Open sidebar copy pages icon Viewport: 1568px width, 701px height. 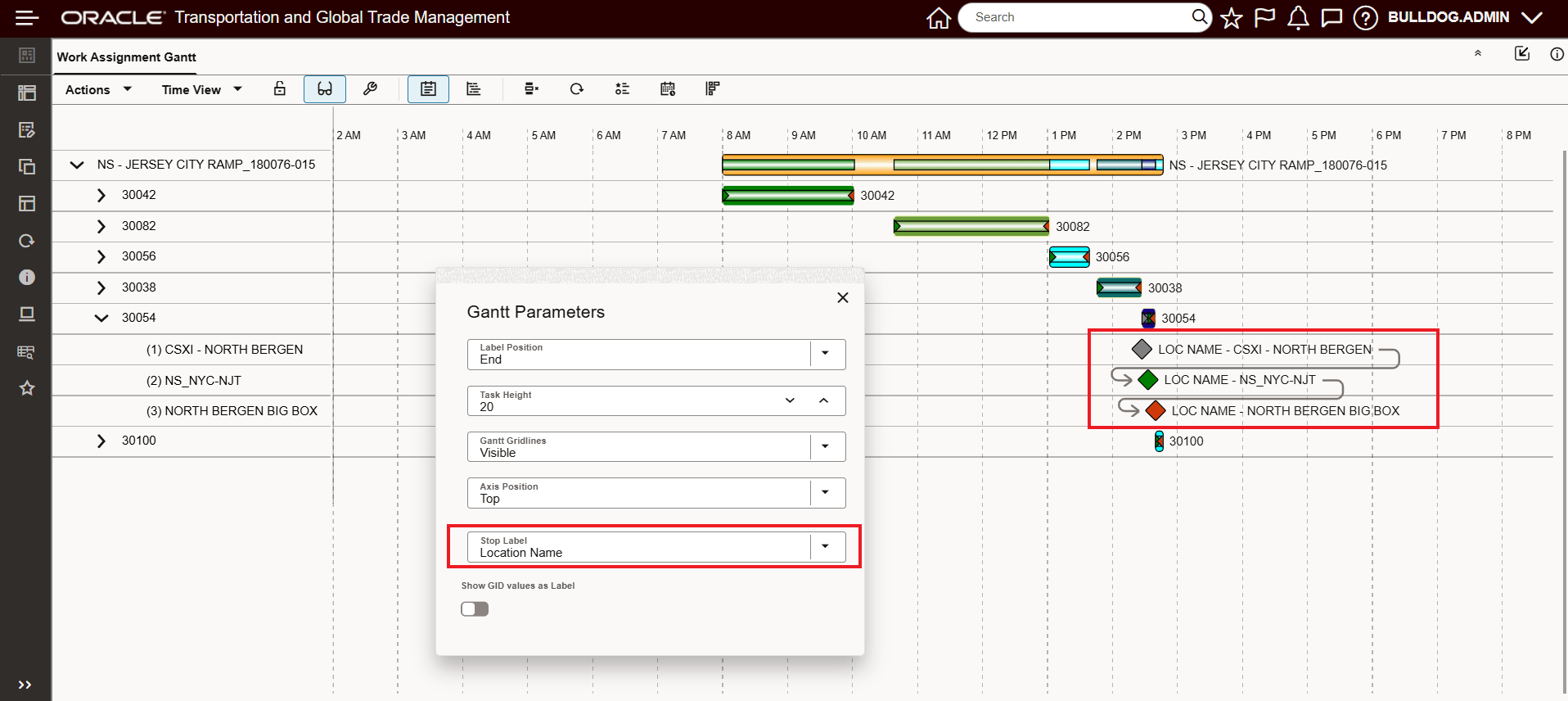[27, 166]
